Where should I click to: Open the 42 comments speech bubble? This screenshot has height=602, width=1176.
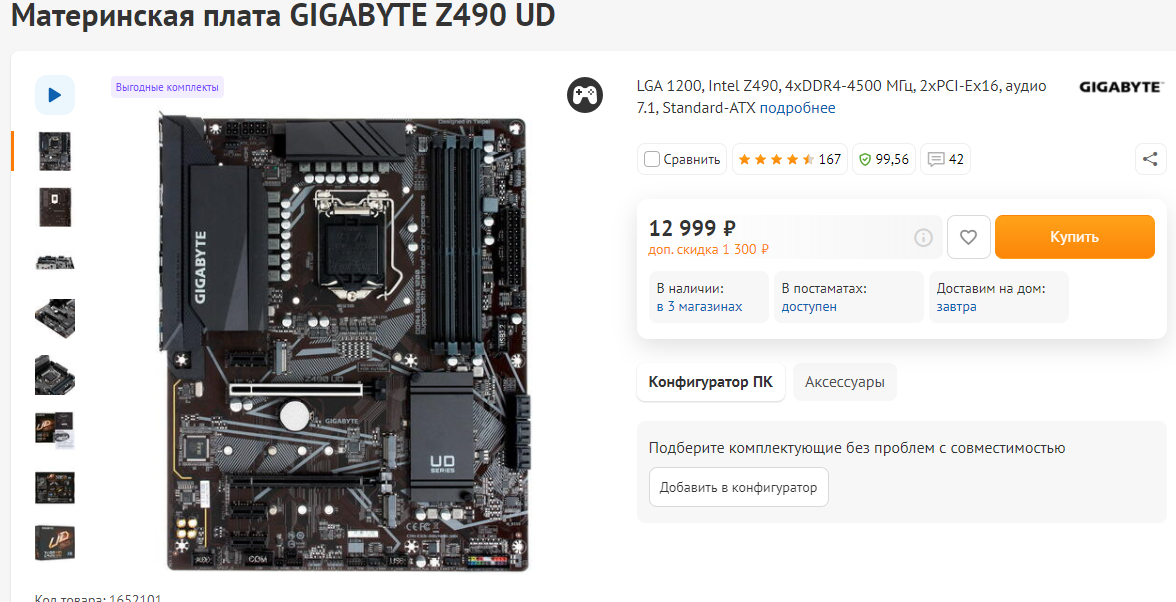(946, 159)
